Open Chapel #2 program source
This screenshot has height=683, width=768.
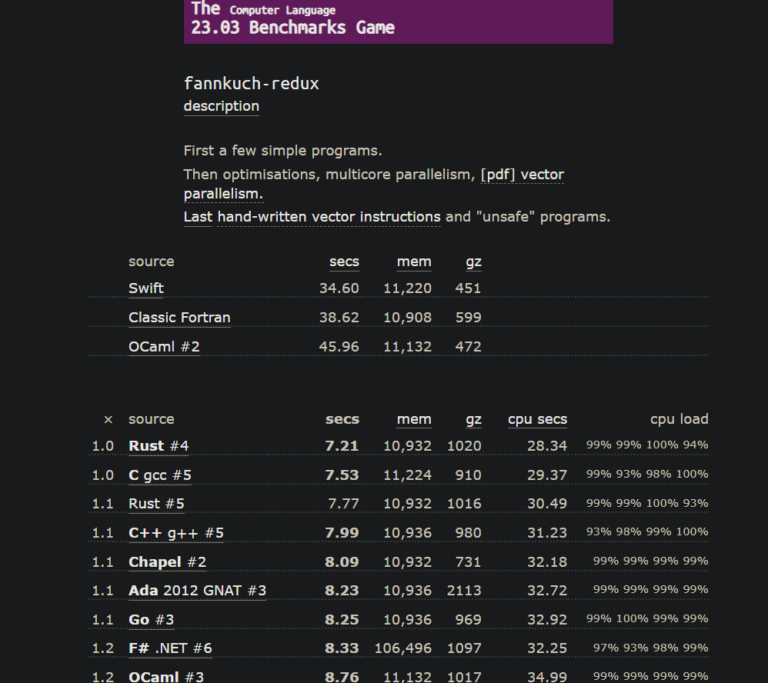(x=167, y=562)
